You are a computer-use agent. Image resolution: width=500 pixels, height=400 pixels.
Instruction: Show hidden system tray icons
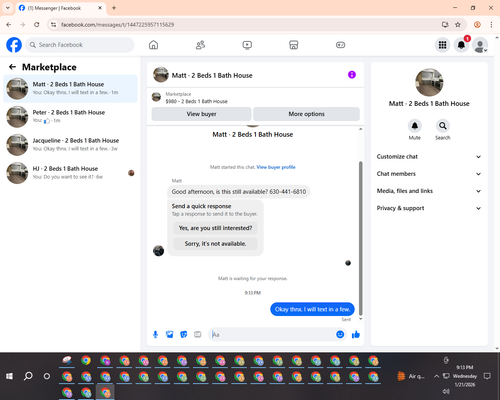point(436,376)
